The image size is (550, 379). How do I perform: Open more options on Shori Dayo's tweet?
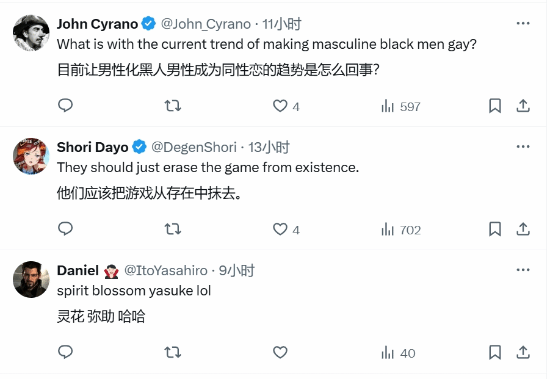[x=523, y=147]
